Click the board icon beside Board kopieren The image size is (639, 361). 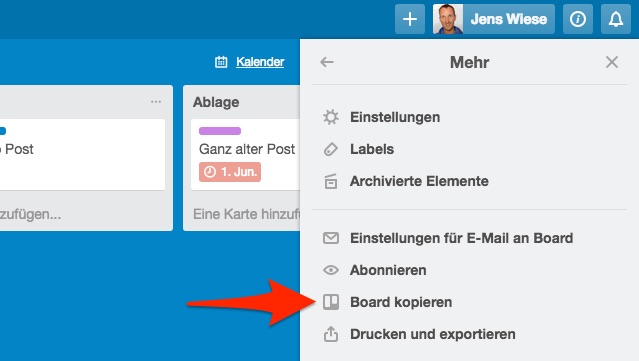(331, 302)
